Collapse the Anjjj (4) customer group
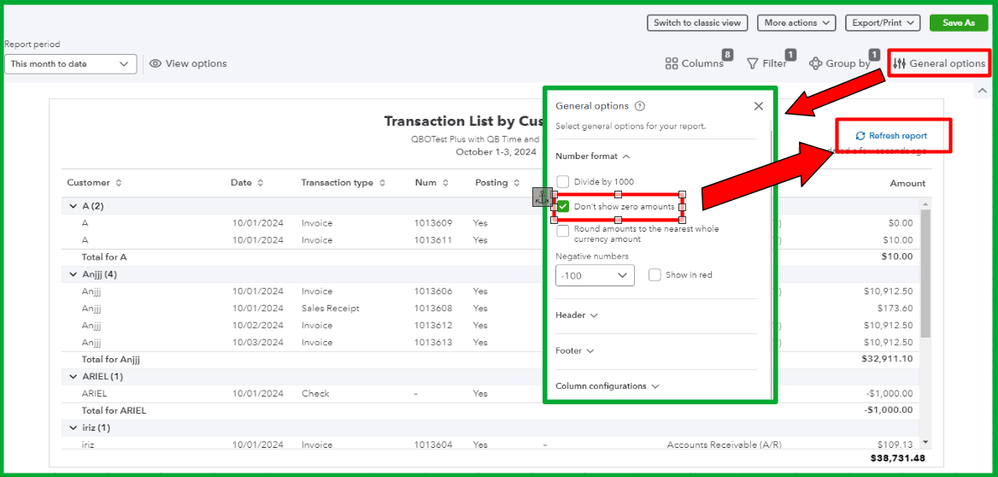Viewport: 998px width, 477px height. [73, 274]
